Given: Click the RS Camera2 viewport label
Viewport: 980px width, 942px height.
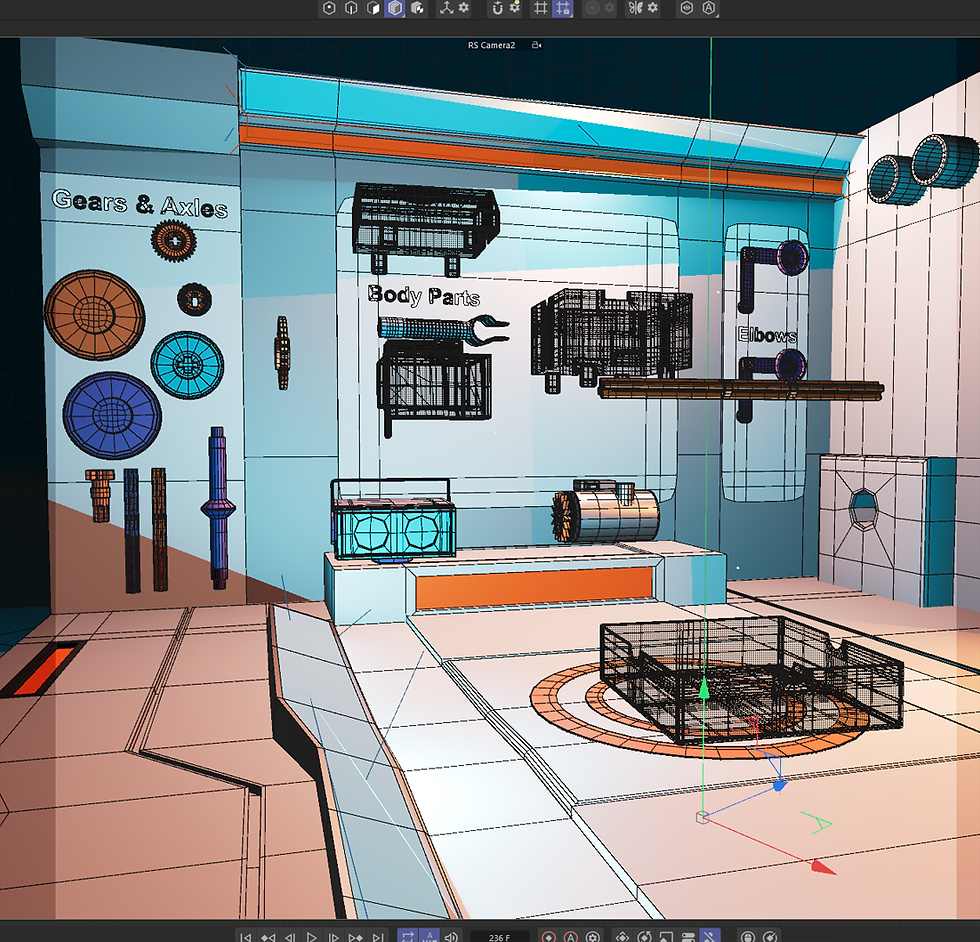Looking at the screenshot, I should point(491,45).
